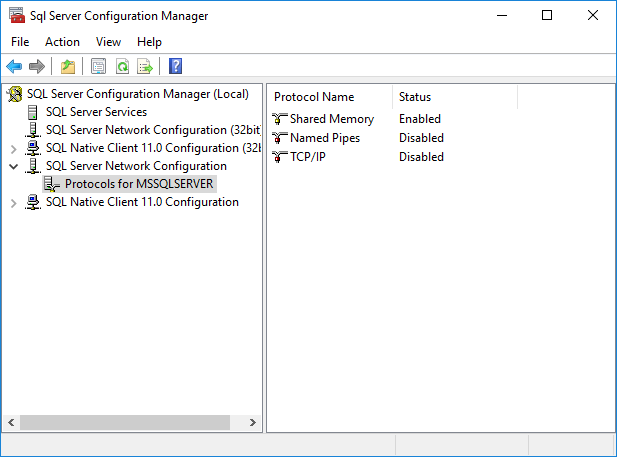Open Properties from the toolbar
The image size is (617, 457).
point(98,66)
